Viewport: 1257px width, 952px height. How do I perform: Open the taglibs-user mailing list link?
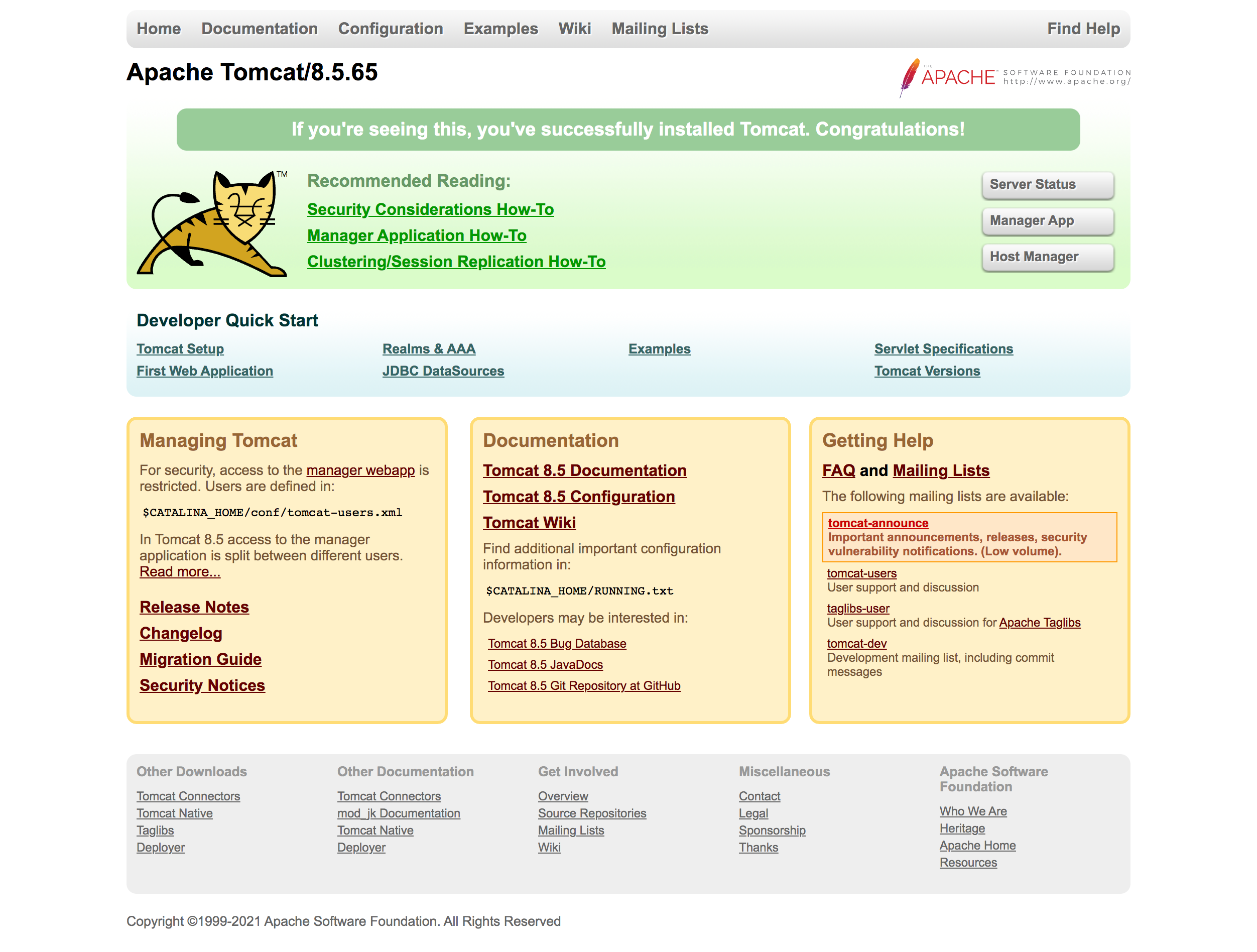click(x=858, y=608)
